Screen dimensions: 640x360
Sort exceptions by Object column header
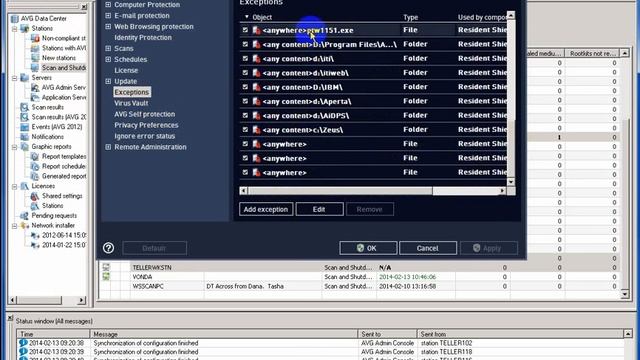(262, 17)
